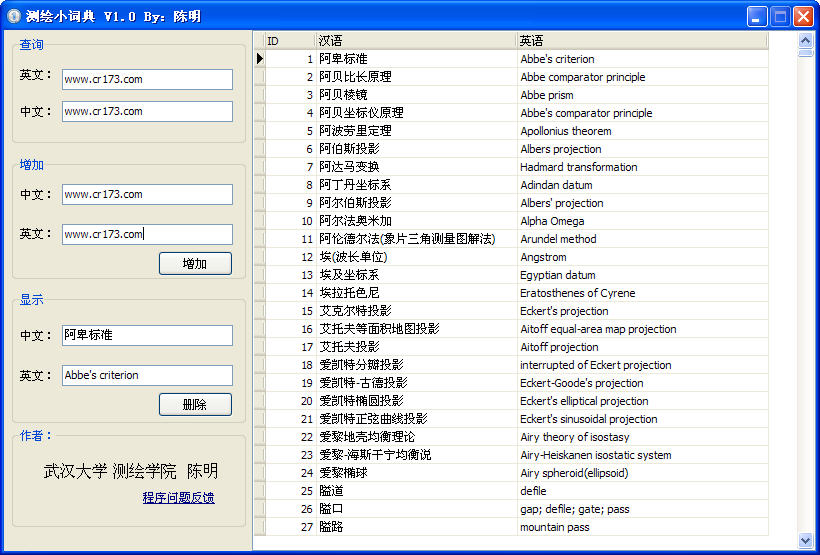Select the cell Angstrom
The height and width of the screenshot is (555, 820).
tap(643, 257)
